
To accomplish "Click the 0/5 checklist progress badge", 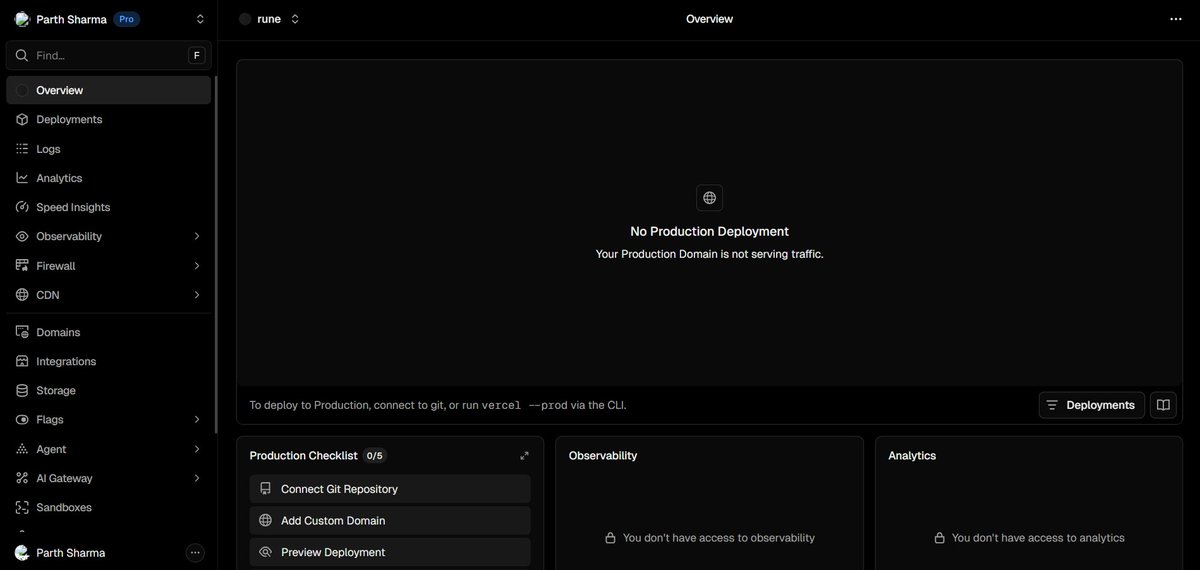I will (x=375, y=456).
